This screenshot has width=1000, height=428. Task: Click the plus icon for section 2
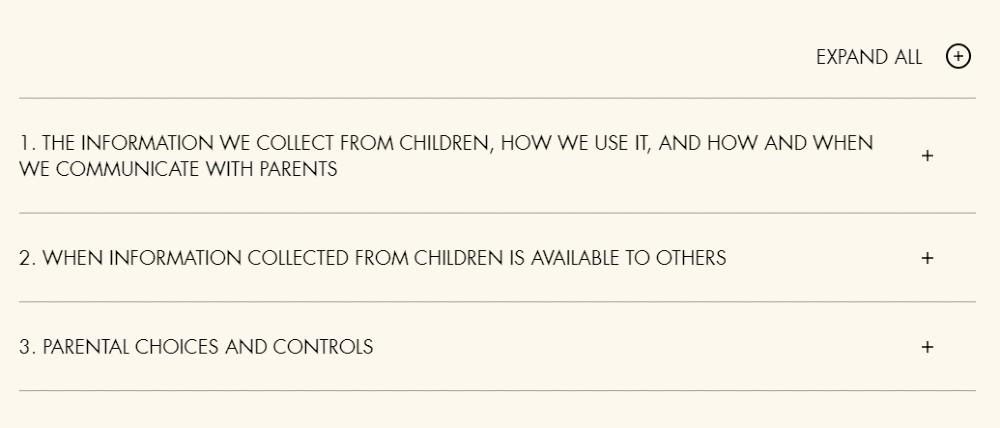tap(927, 258)
